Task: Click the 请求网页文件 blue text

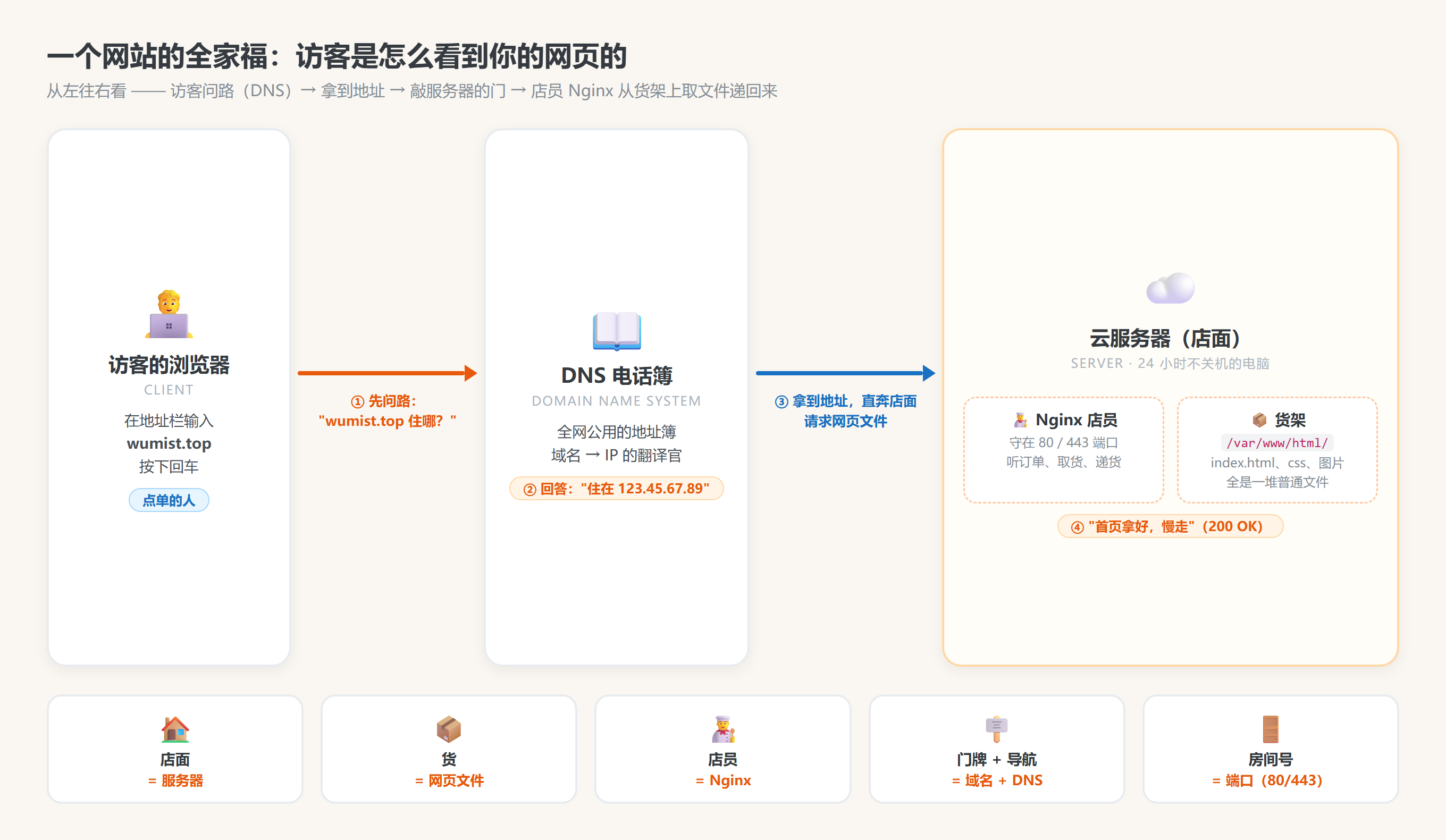Action: pos(846,421)
